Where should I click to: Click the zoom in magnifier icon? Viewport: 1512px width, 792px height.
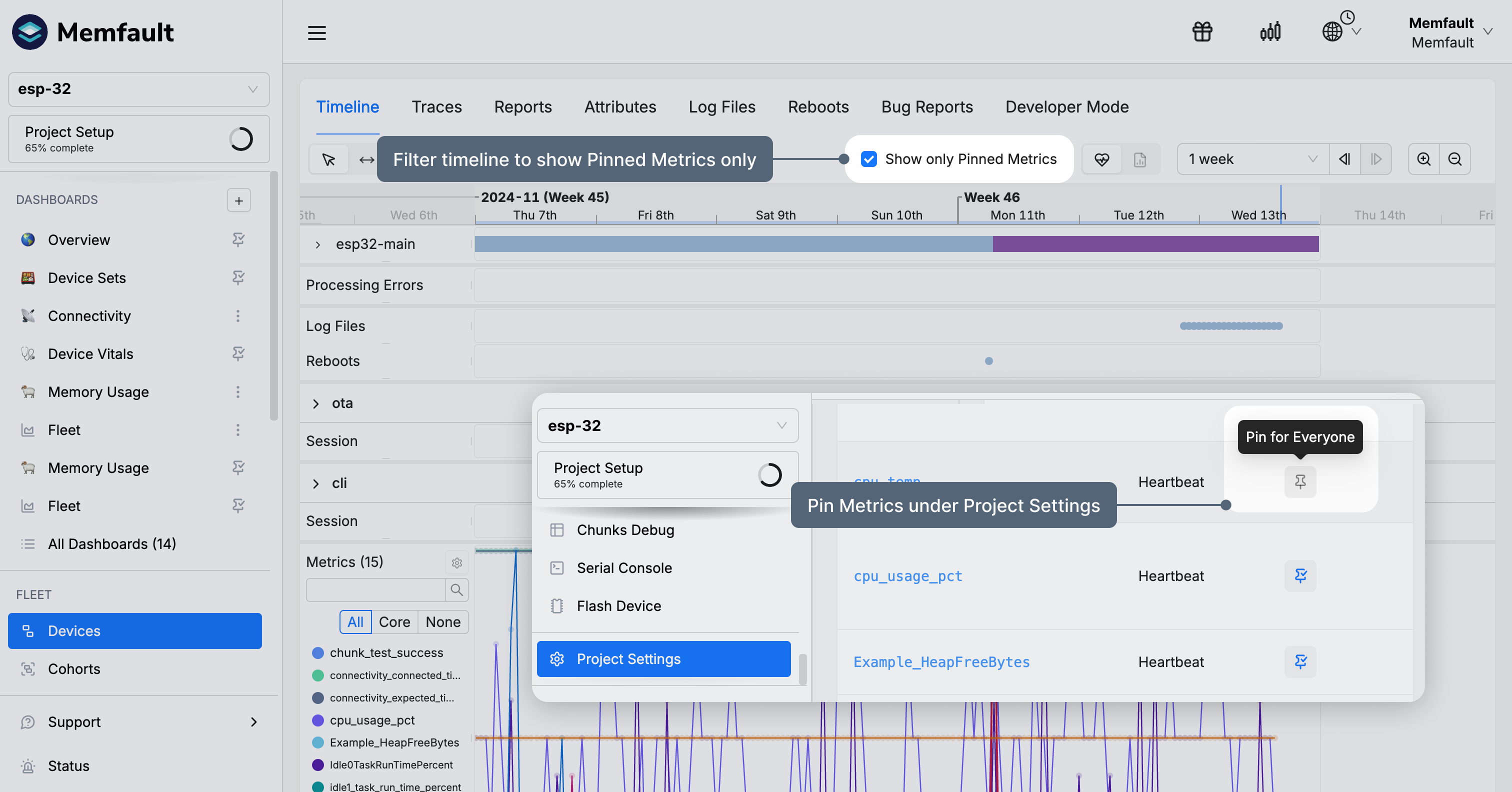[x=1423, y=159]
